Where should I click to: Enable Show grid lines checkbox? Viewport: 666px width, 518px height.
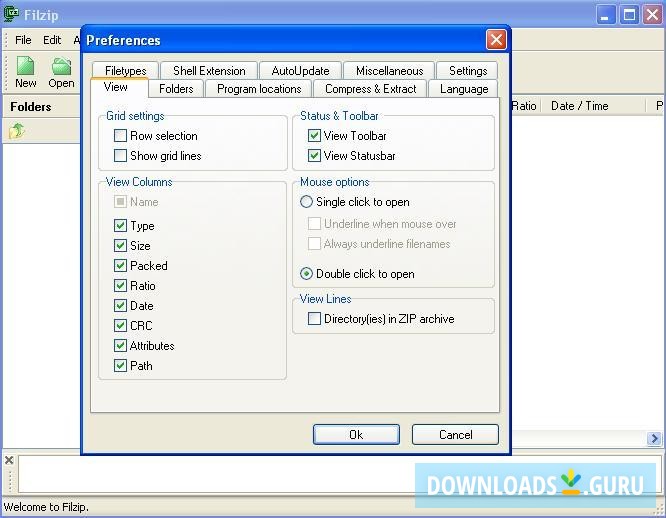tap(120, 156)
